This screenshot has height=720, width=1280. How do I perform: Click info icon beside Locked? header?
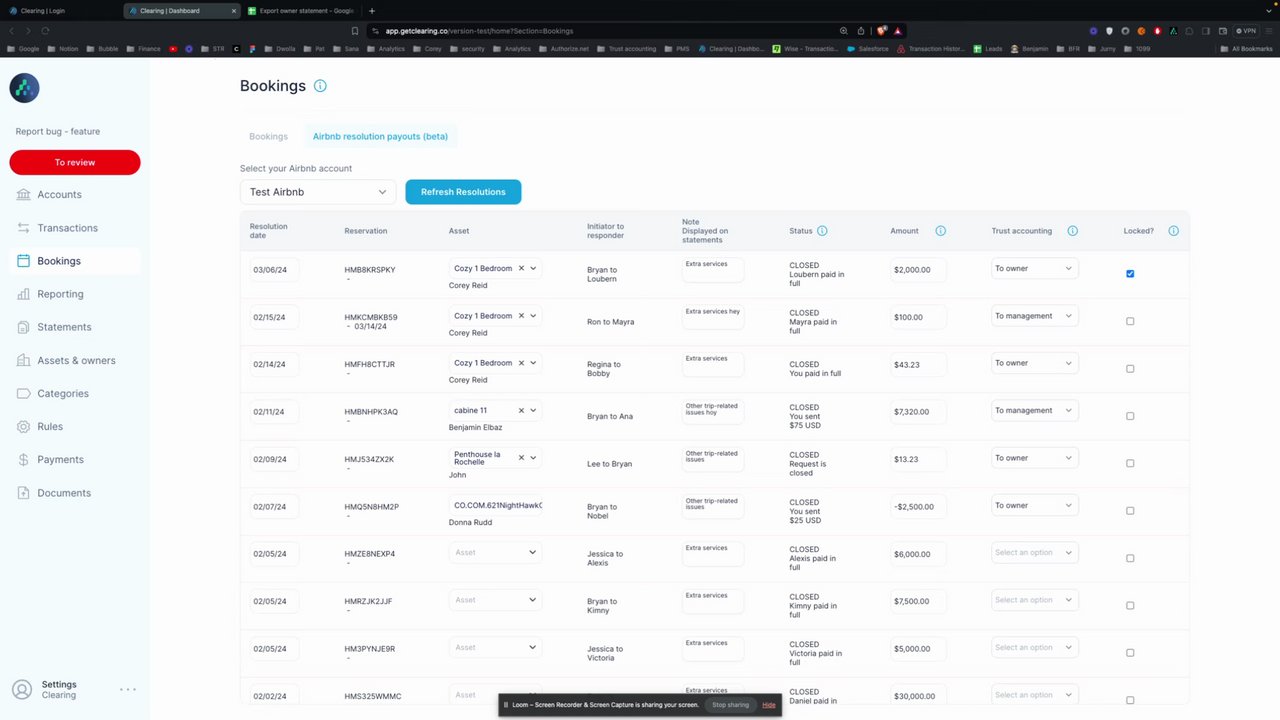(1173, 231)
